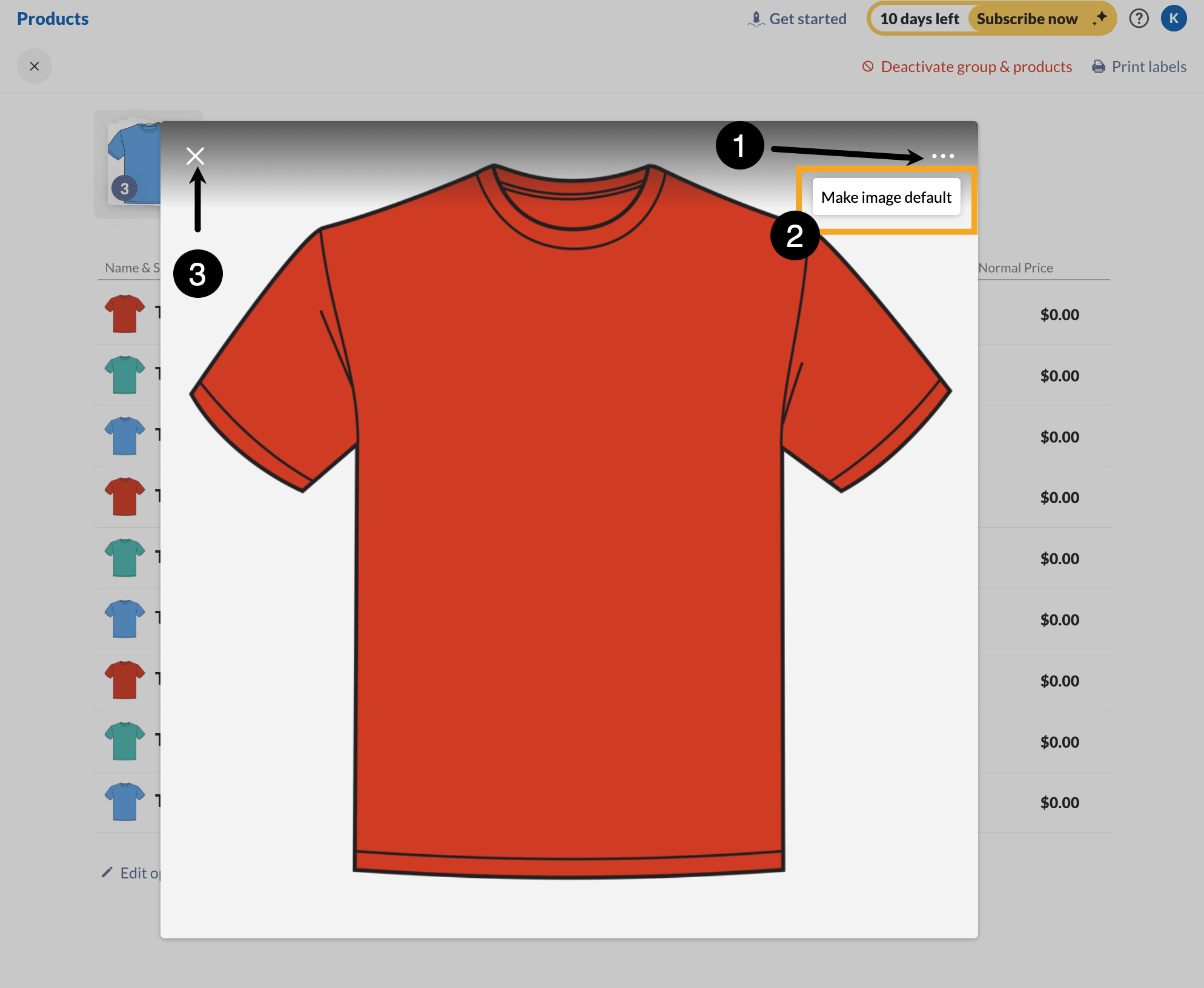
Task: Click the prohibition icon before Deactivate group
Action: click(868, 67)
